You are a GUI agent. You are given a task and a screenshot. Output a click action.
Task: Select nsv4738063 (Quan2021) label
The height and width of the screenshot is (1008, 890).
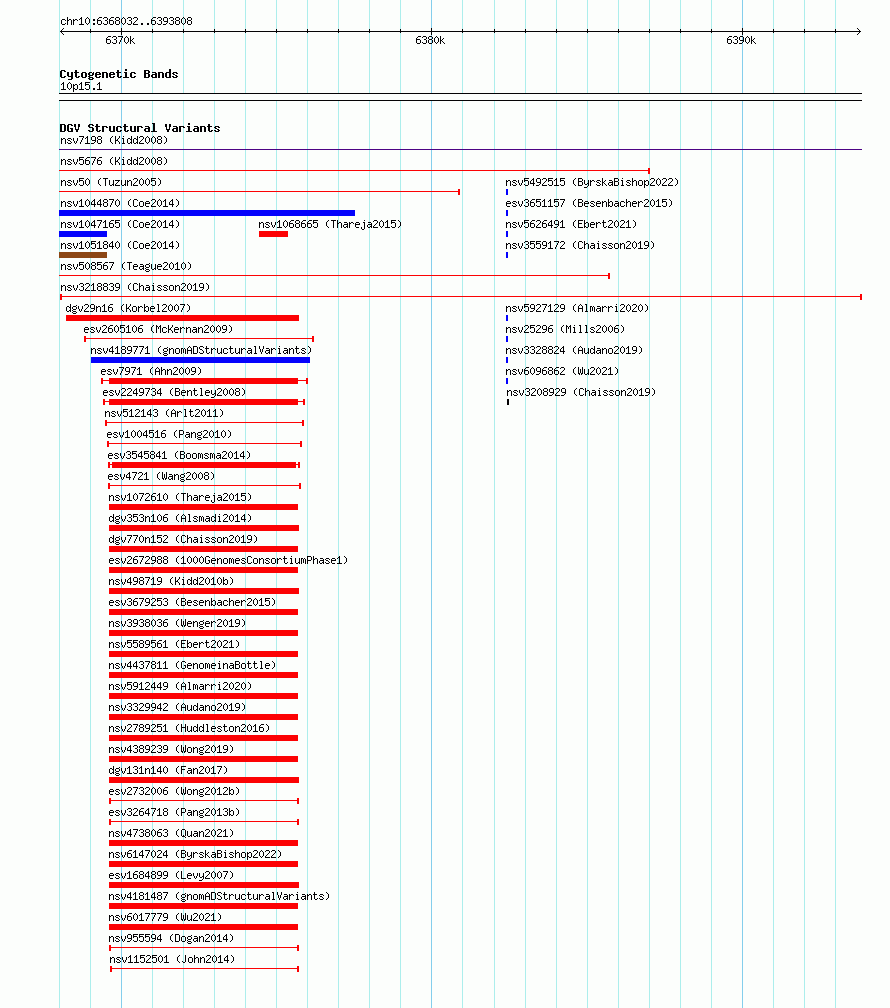pos(171,833)
